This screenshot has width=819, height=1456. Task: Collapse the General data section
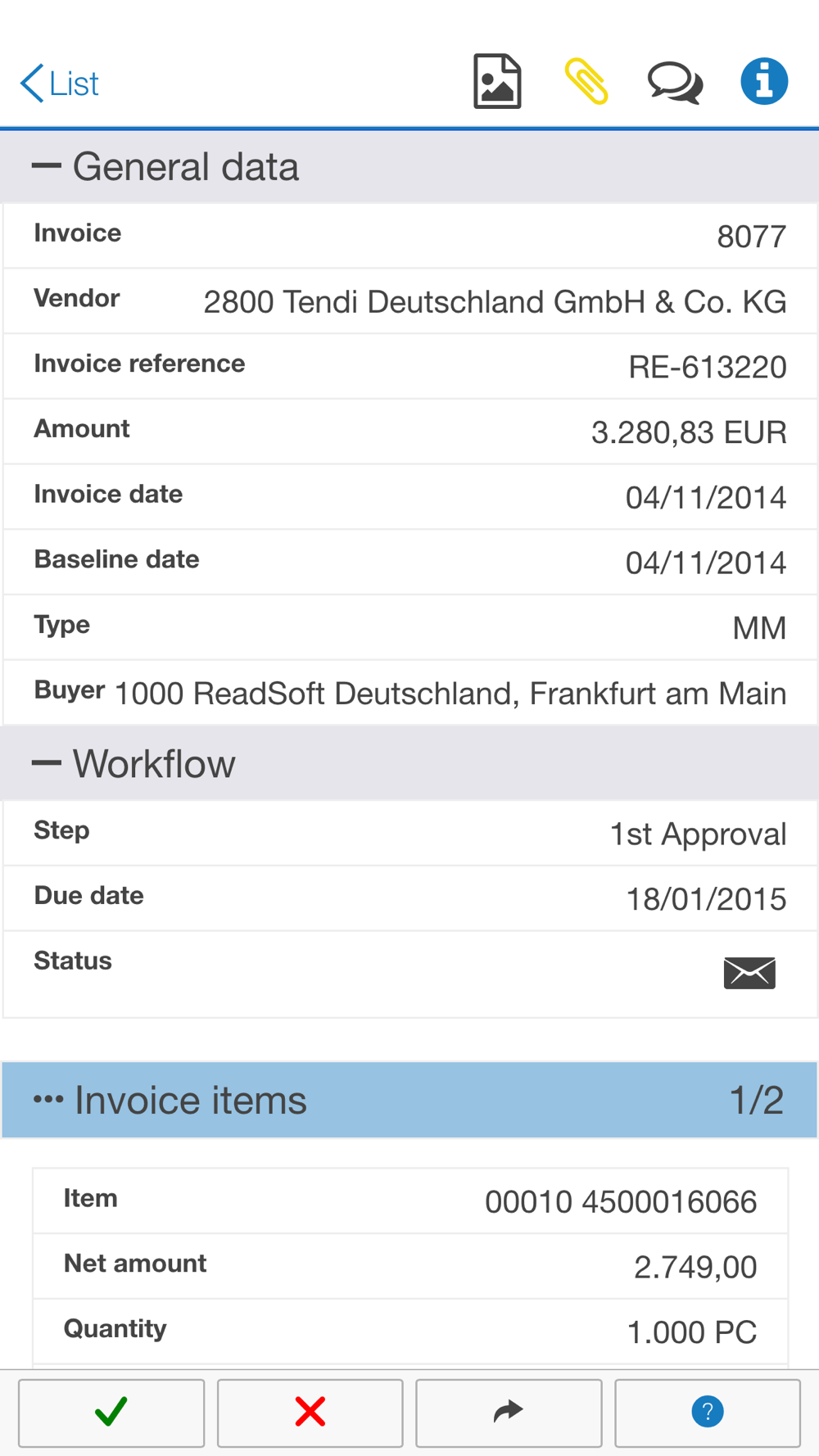click(x=47, y=167)
